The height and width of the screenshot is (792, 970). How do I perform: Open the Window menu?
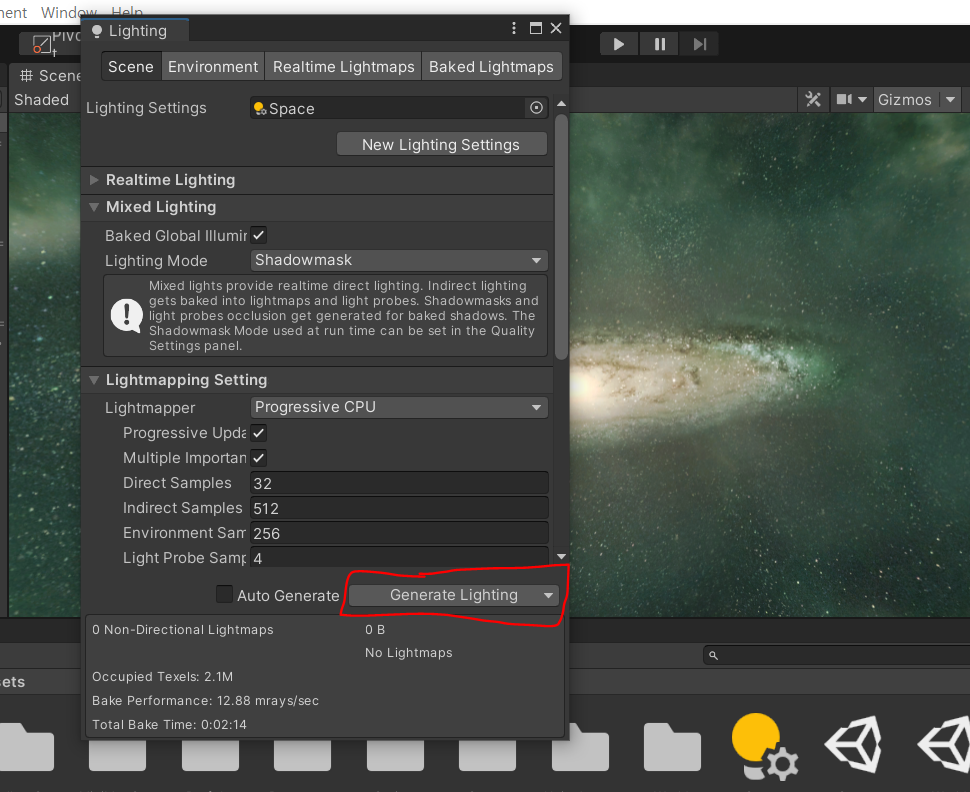click(x=69, y=12)
